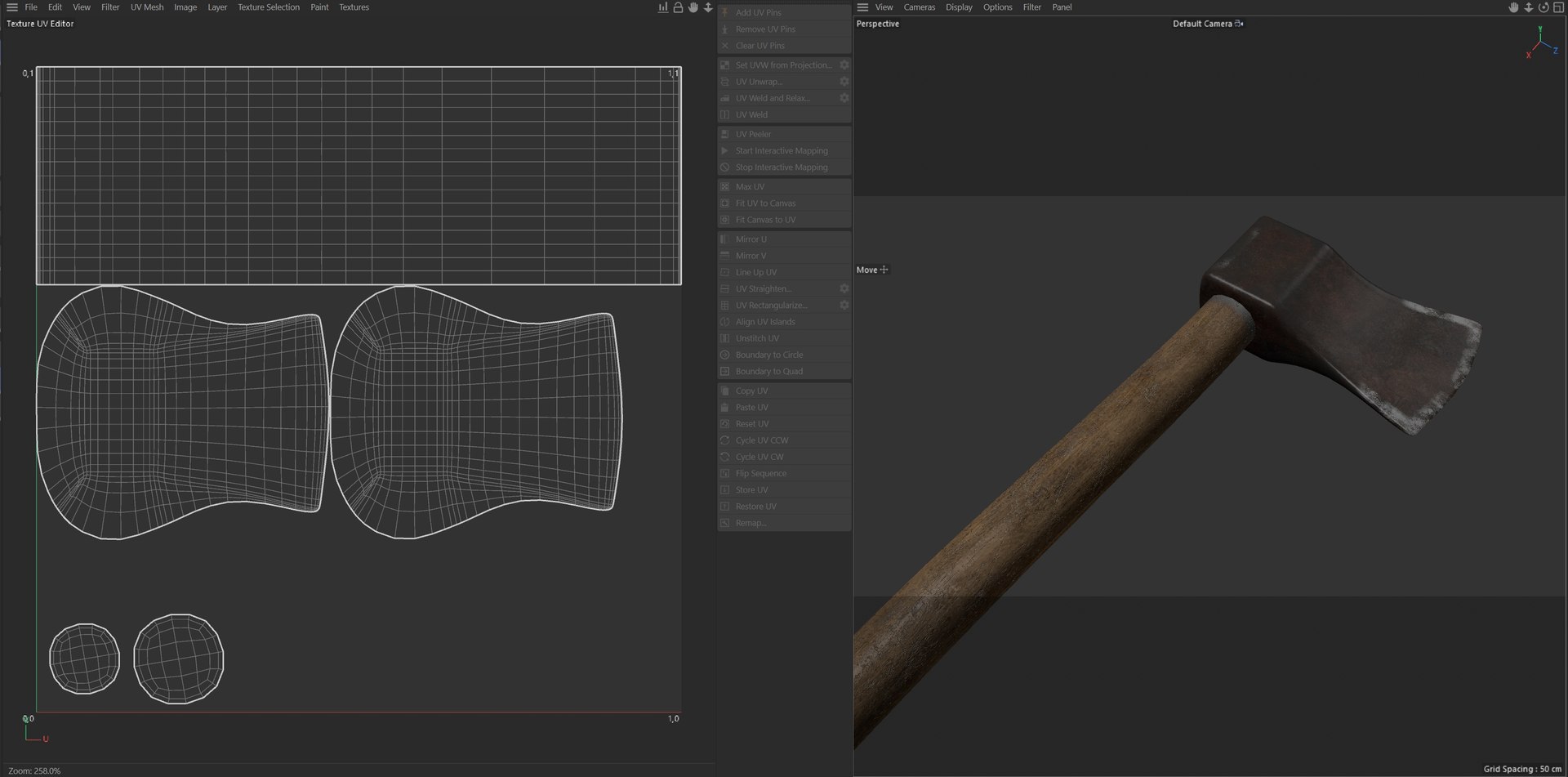
Task: Click Boundary to Circle command
Action: click(x=784, y=355)
